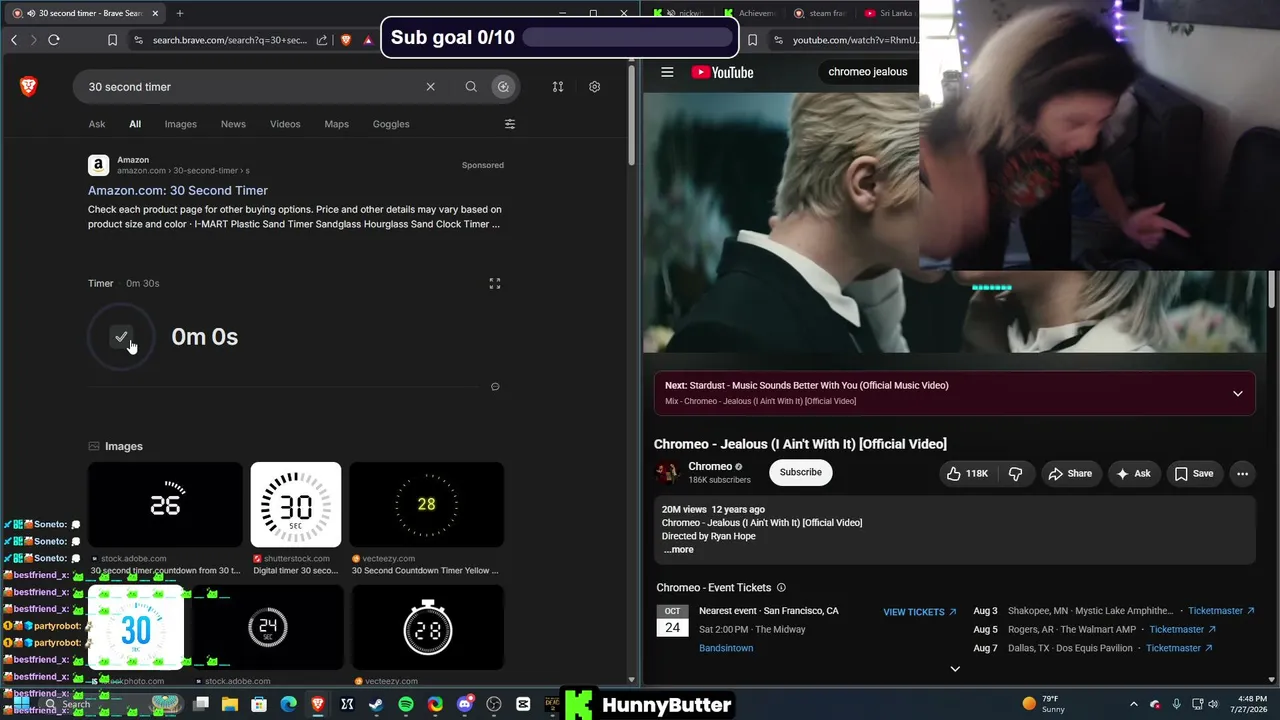1280x720 pixels.
Task: Open the Bandsintown link
Action: [x=726, y=648]
